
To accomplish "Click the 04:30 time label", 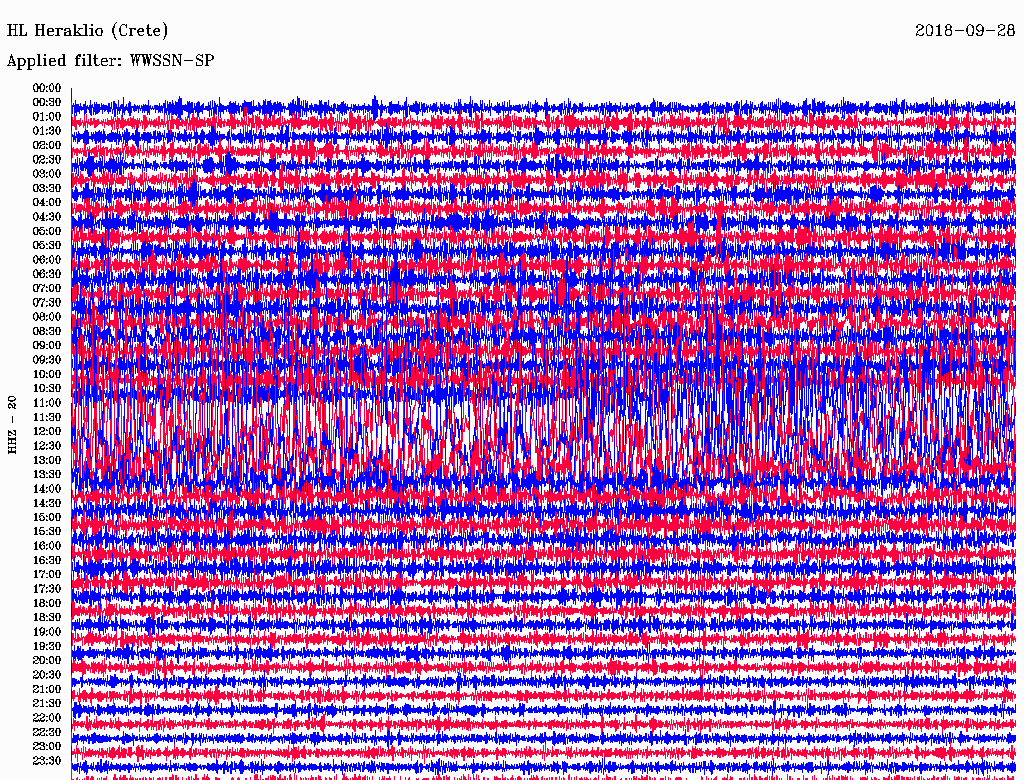I will [47, 217].
